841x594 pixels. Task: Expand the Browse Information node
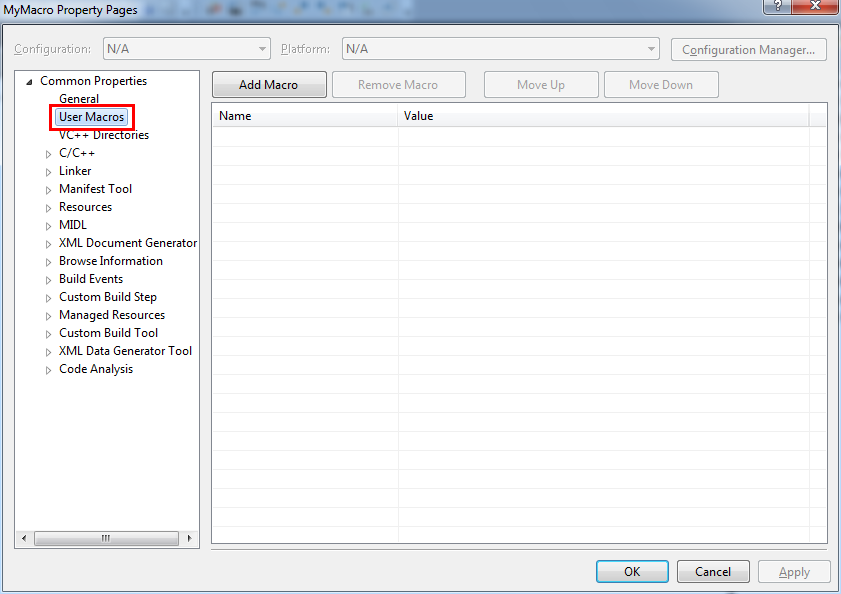48,262
